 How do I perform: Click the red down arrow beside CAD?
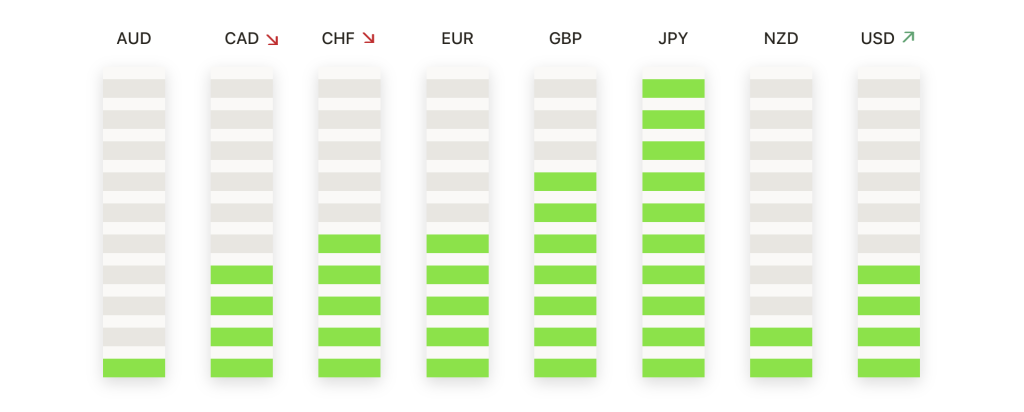point(272,40)
